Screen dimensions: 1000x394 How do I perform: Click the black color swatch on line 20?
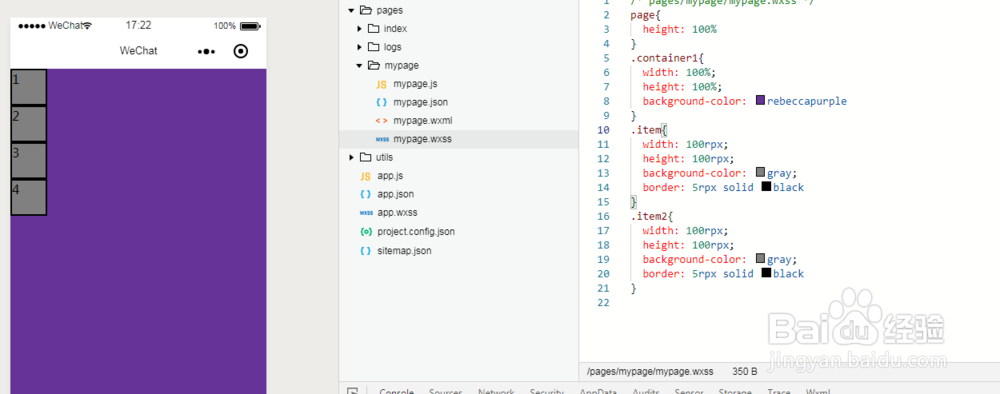pos(766,273)
